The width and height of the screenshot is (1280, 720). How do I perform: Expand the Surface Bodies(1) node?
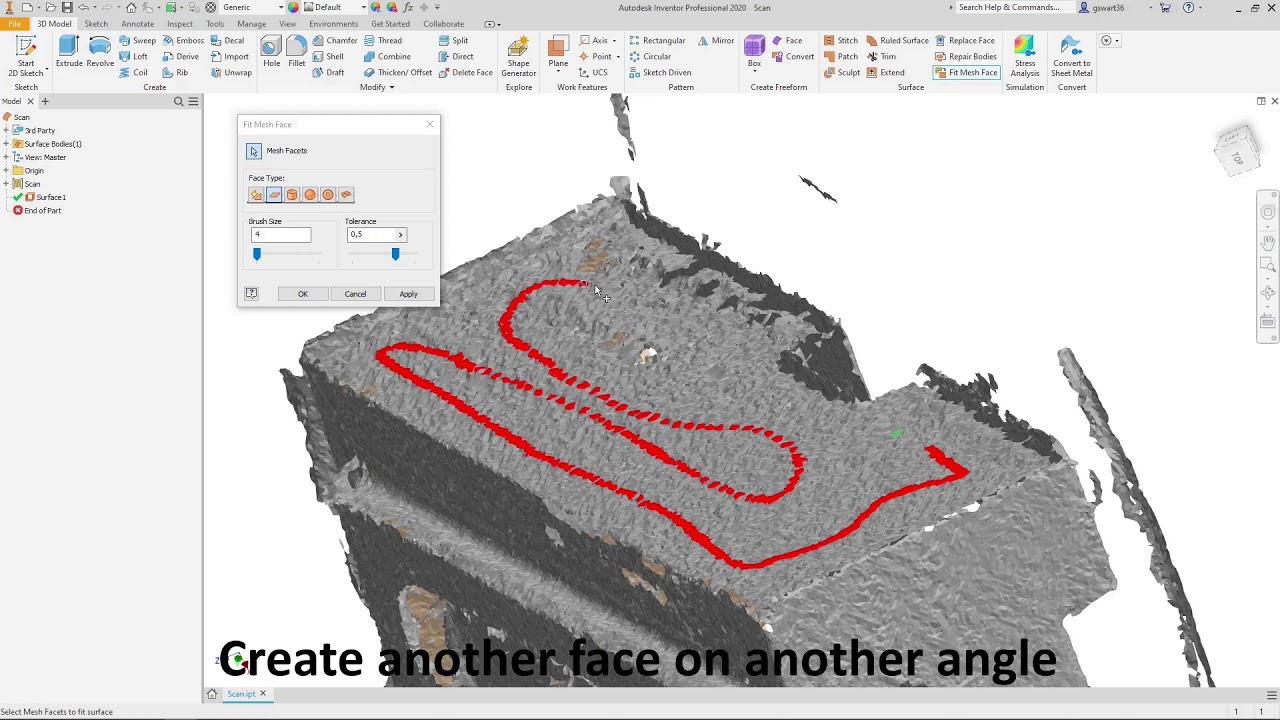pyautogui.click(x=6, y=144)
